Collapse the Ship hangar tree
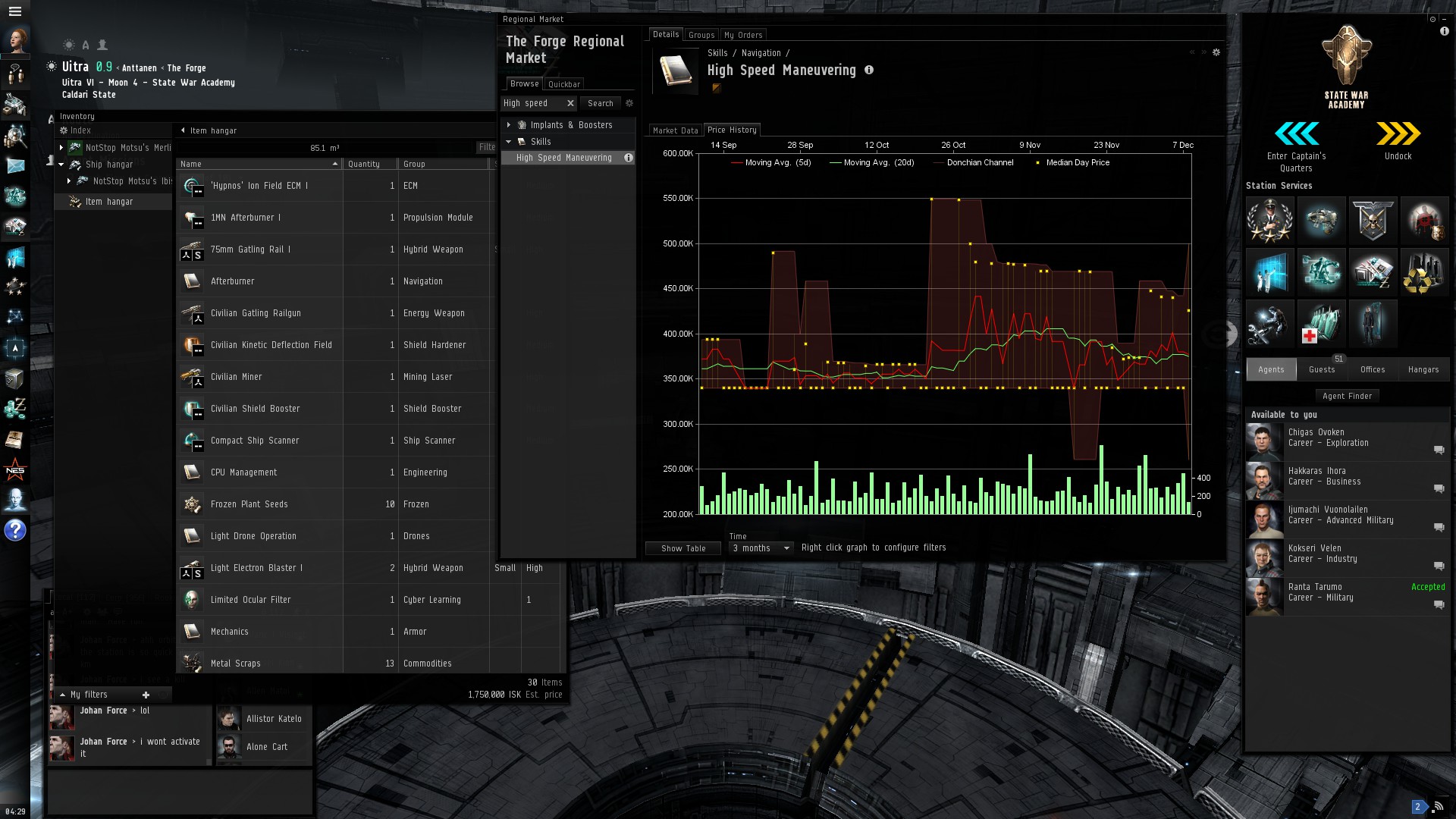The width and height of the screenshot is (1456, 819). click(61, 165)
